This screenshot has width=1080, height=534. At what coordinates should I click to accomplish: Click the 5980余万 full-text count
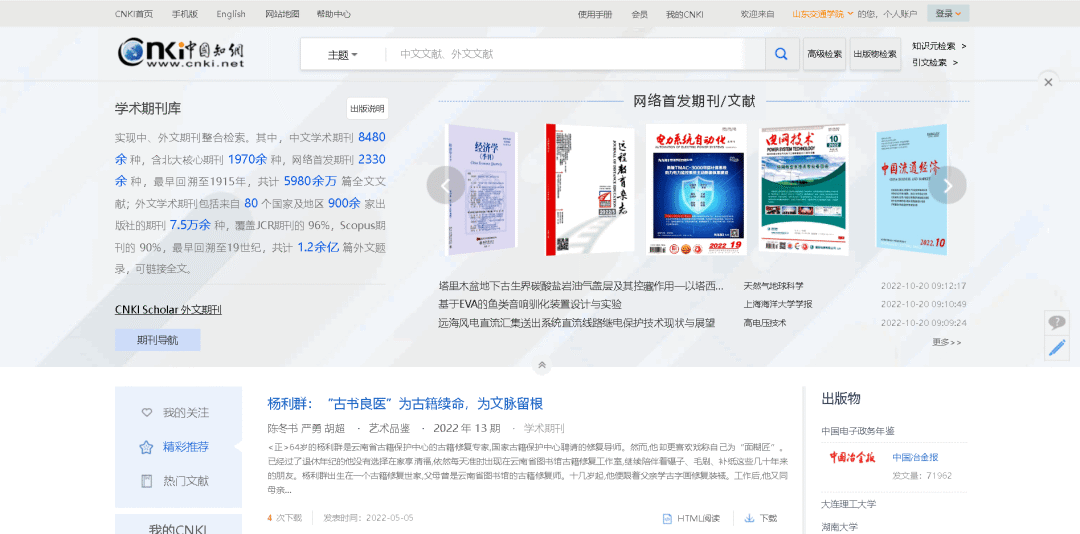(x=310, y=182)
